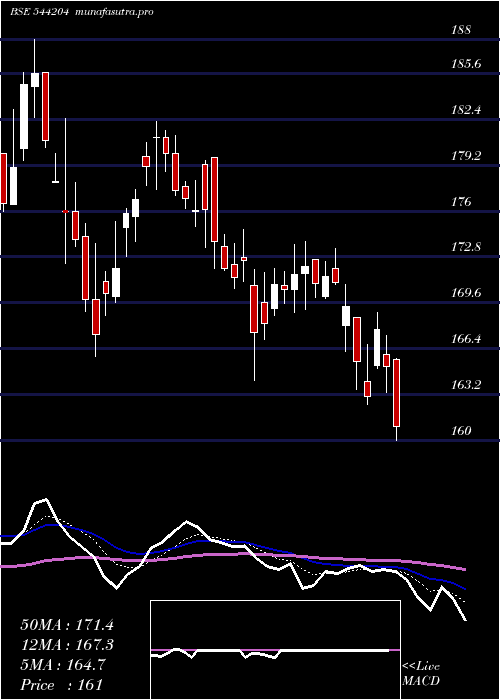Select the 163.2 price level label
Image resolution: width=500 pixels, height=700 pixels.
[466, 385]
